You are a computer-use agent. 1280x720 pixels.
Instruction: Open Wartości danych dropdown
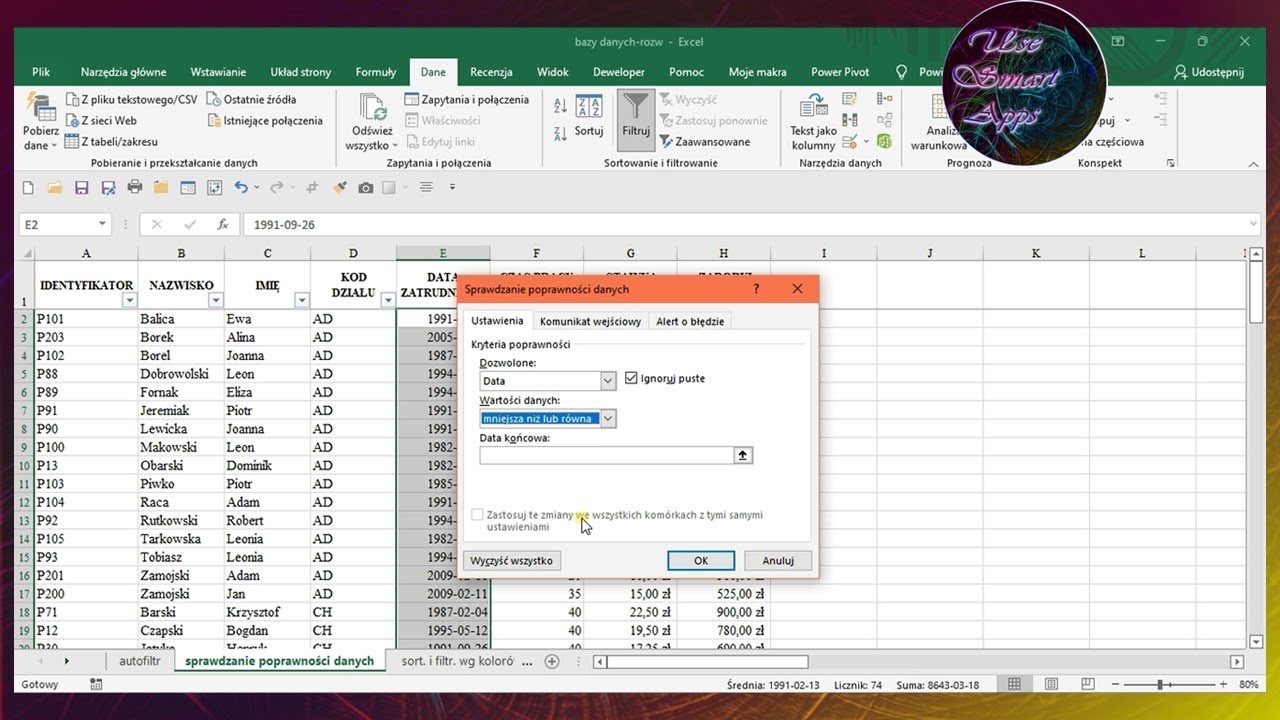click(608, 419)
